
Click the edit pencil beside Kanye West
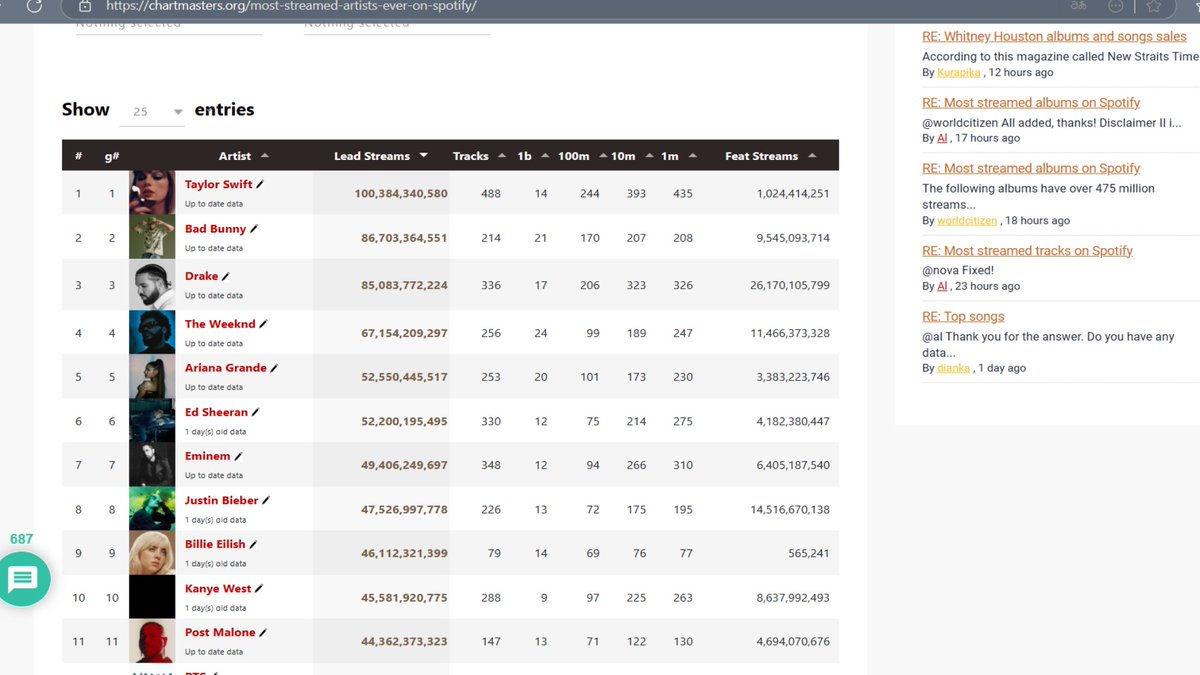coord(259,589)
